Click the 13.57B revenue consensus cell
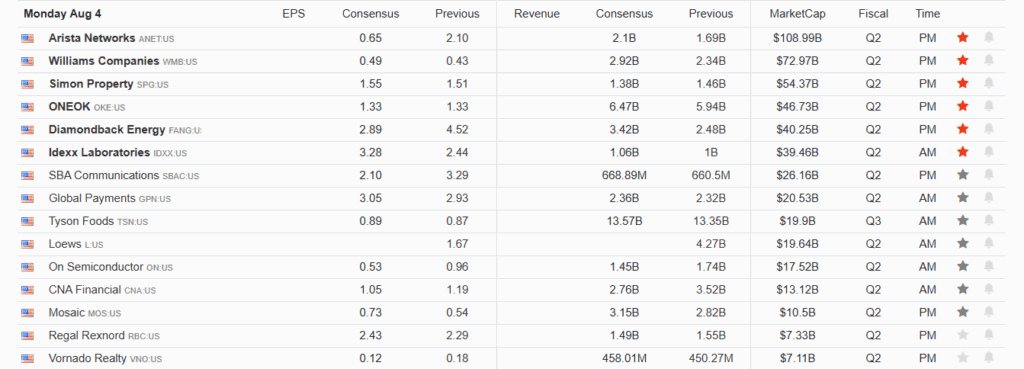 [624, 221]
